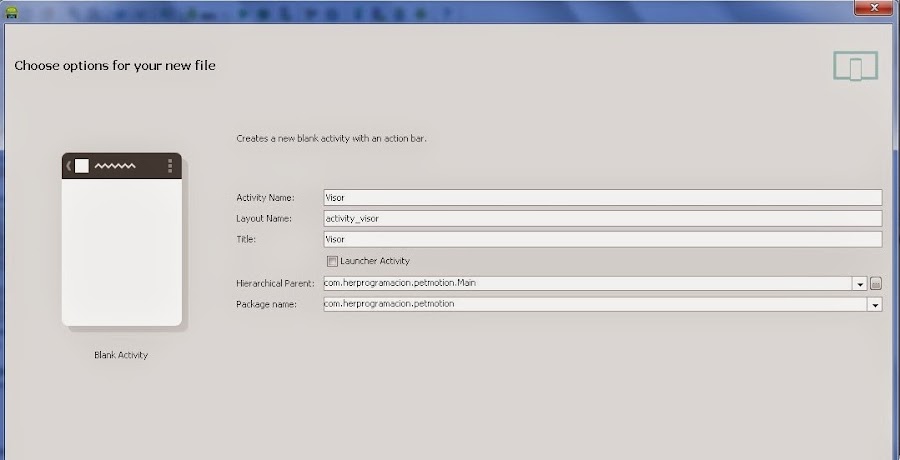
Task: Click the Blank Activity preview thumbnail
Action: (122, 239)
